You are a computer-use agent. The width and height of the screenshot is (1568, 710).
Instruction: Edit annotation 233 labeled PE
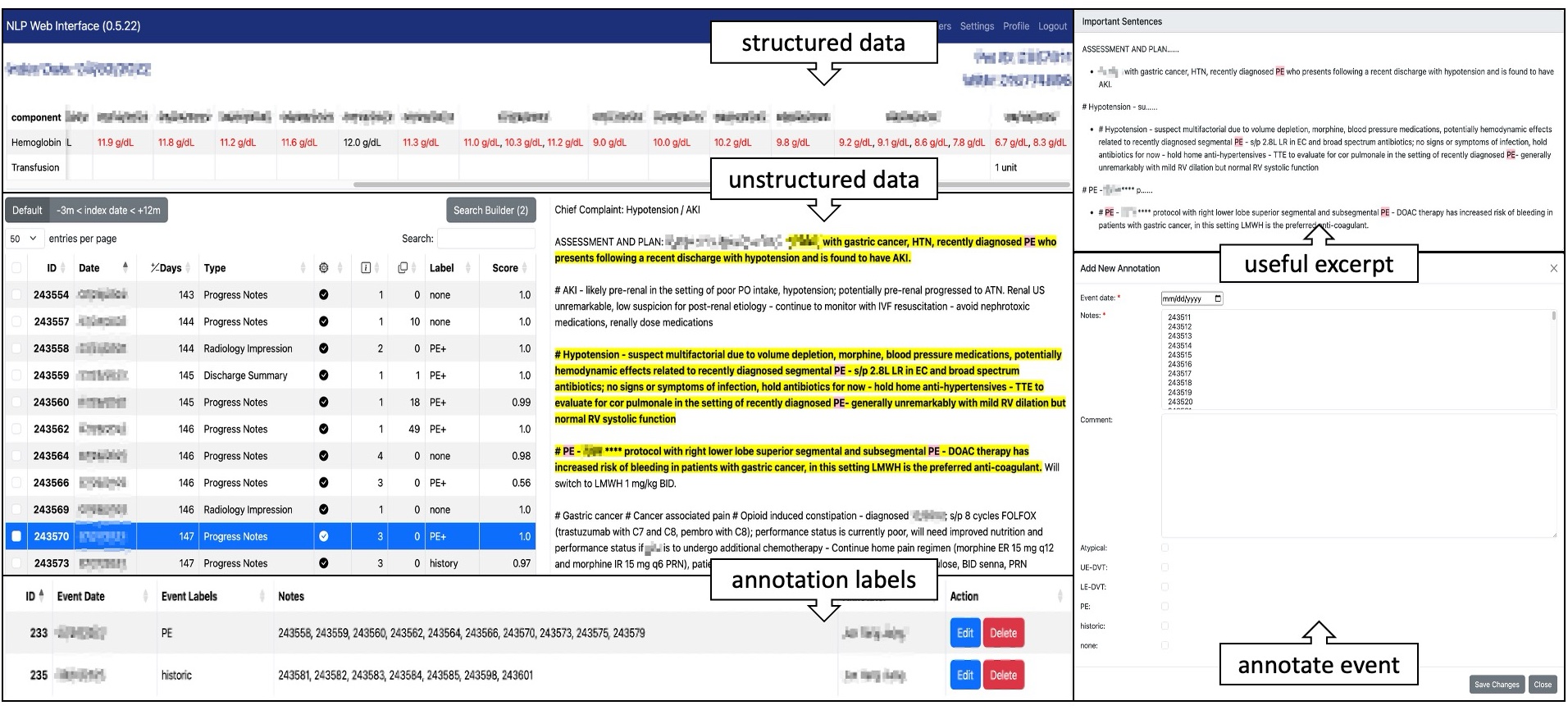coord(965,633)
